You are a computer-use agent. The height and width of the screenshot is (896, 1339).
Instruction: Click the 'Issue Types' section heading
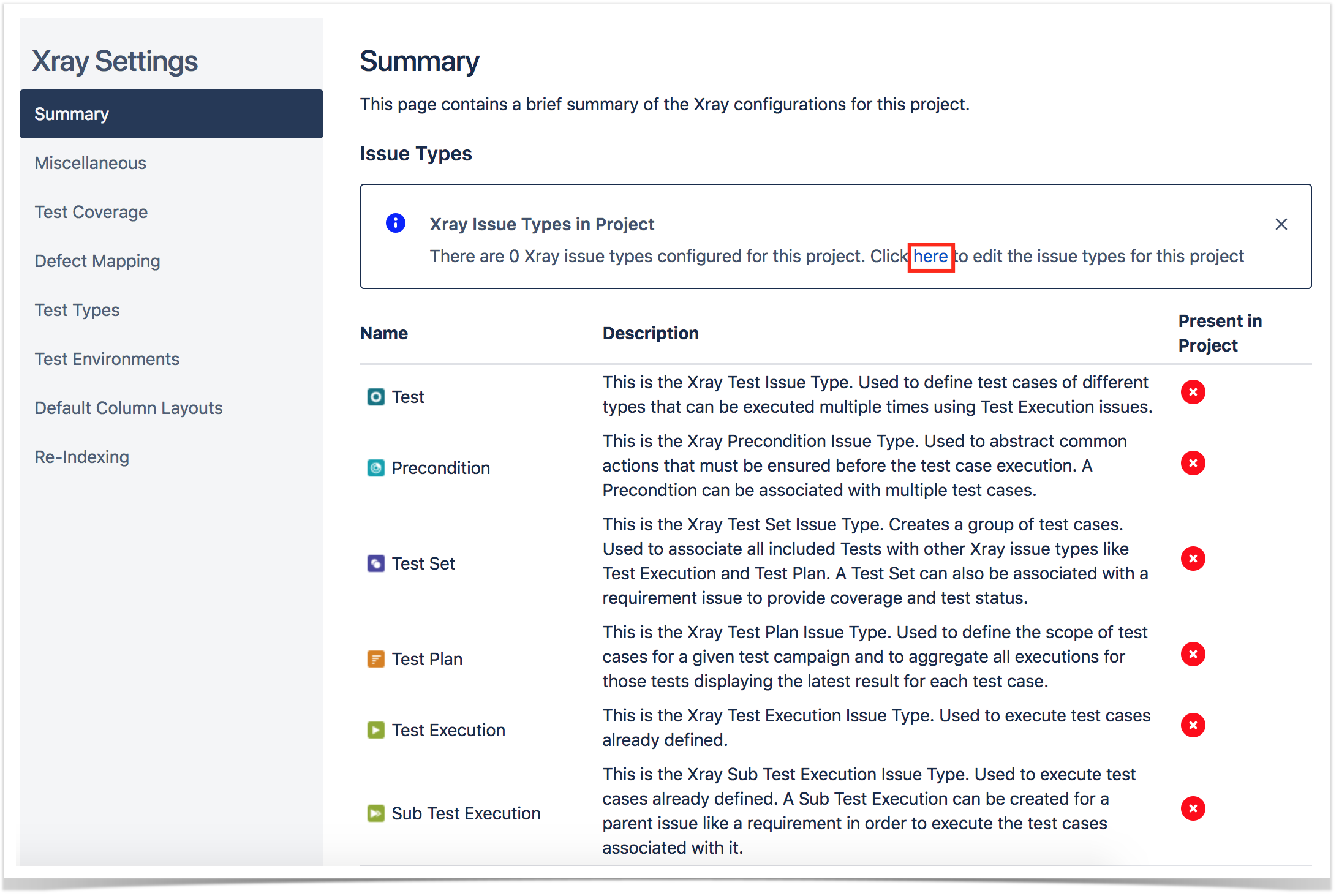click(416, 154)
